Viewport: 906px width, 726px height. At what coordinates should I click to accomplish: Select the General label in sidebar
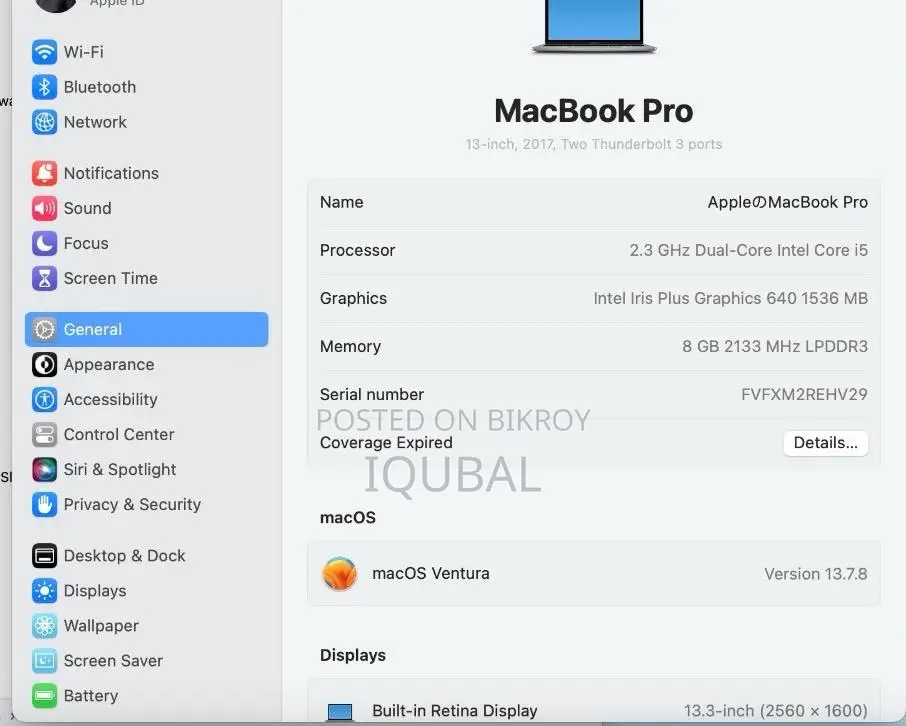pyautogui.click(x=93, y=329)
